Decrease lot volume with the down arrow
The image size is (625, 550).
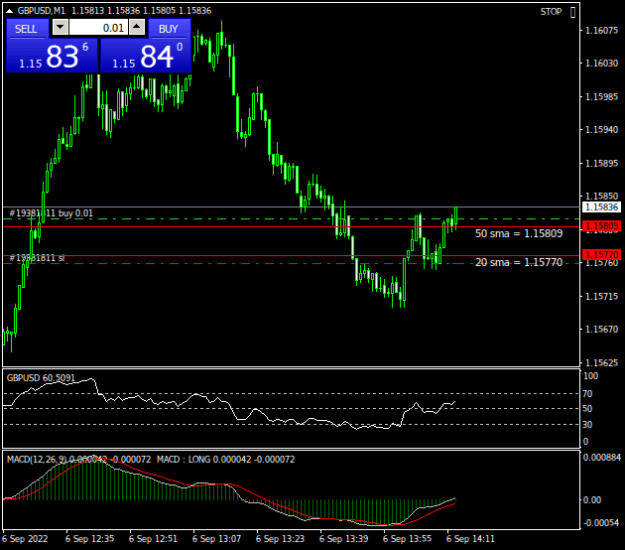tap(60, 28)
